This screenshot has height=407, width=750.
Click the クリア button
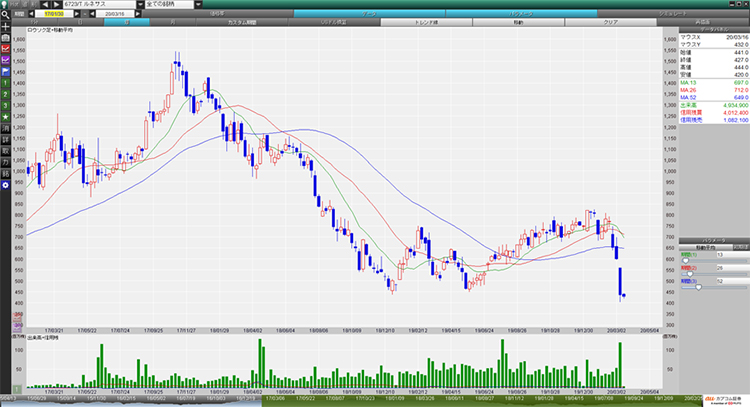[609, 21]
